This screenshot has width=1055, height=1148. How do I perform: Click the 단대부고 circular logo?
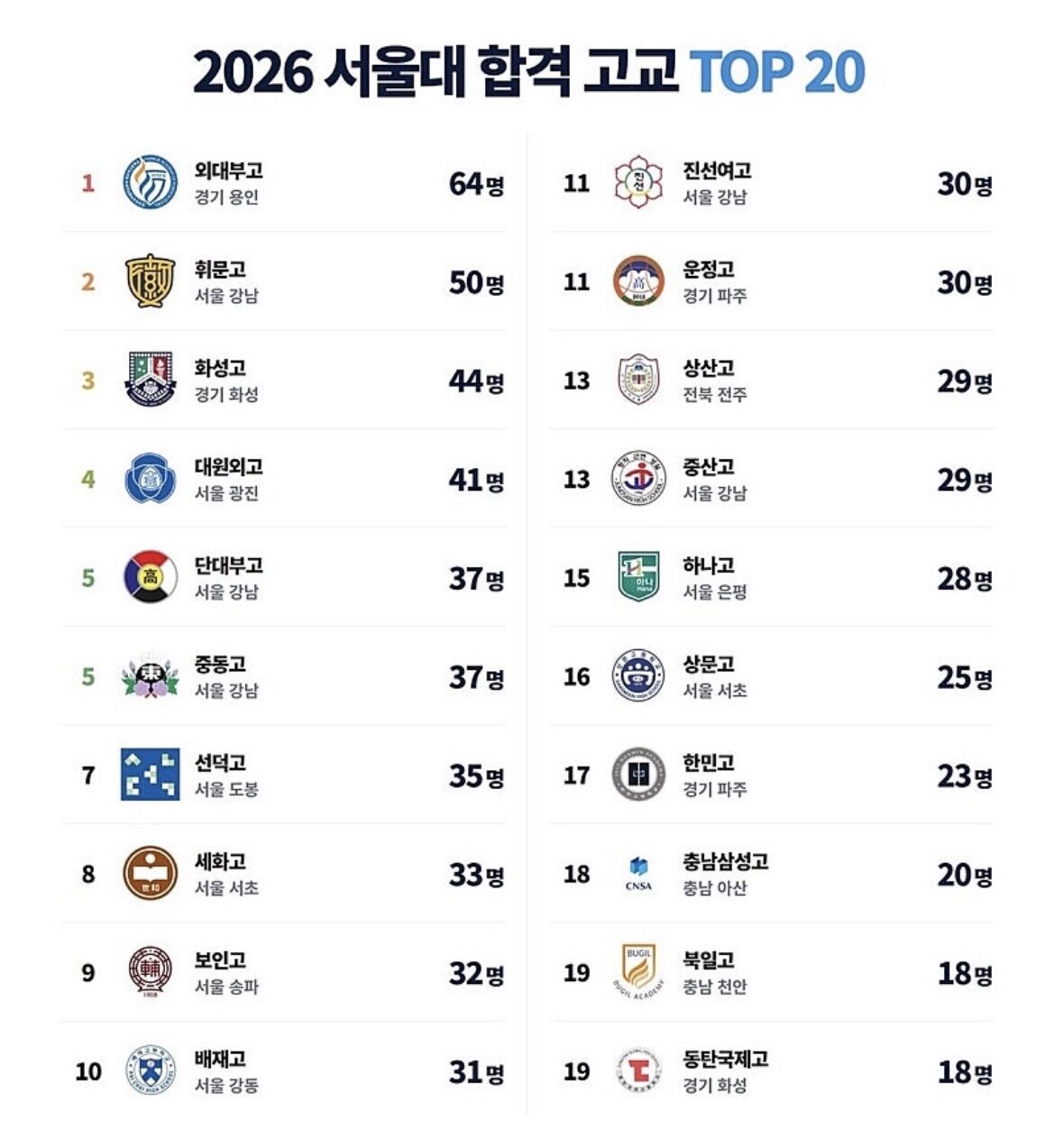click(x=150, y=577)
